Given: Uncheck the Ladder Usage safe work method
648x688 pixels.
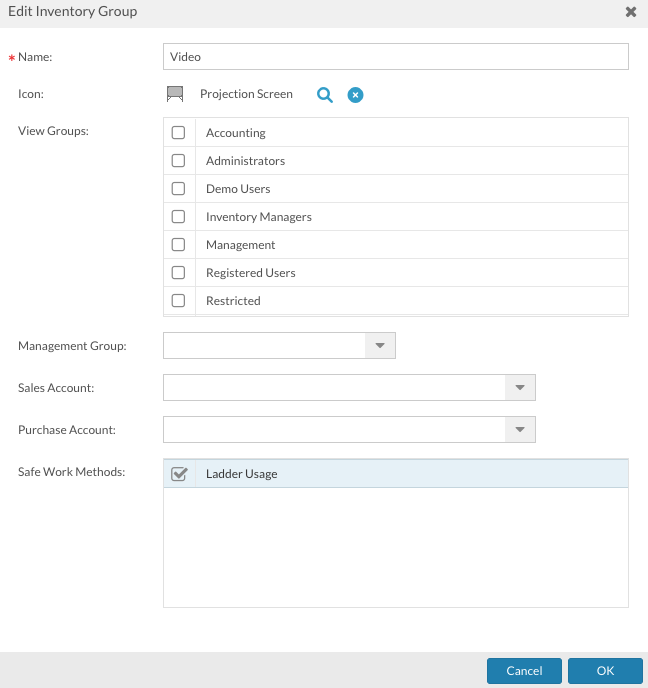Looking at the screenshot, I should coord(179,474).
